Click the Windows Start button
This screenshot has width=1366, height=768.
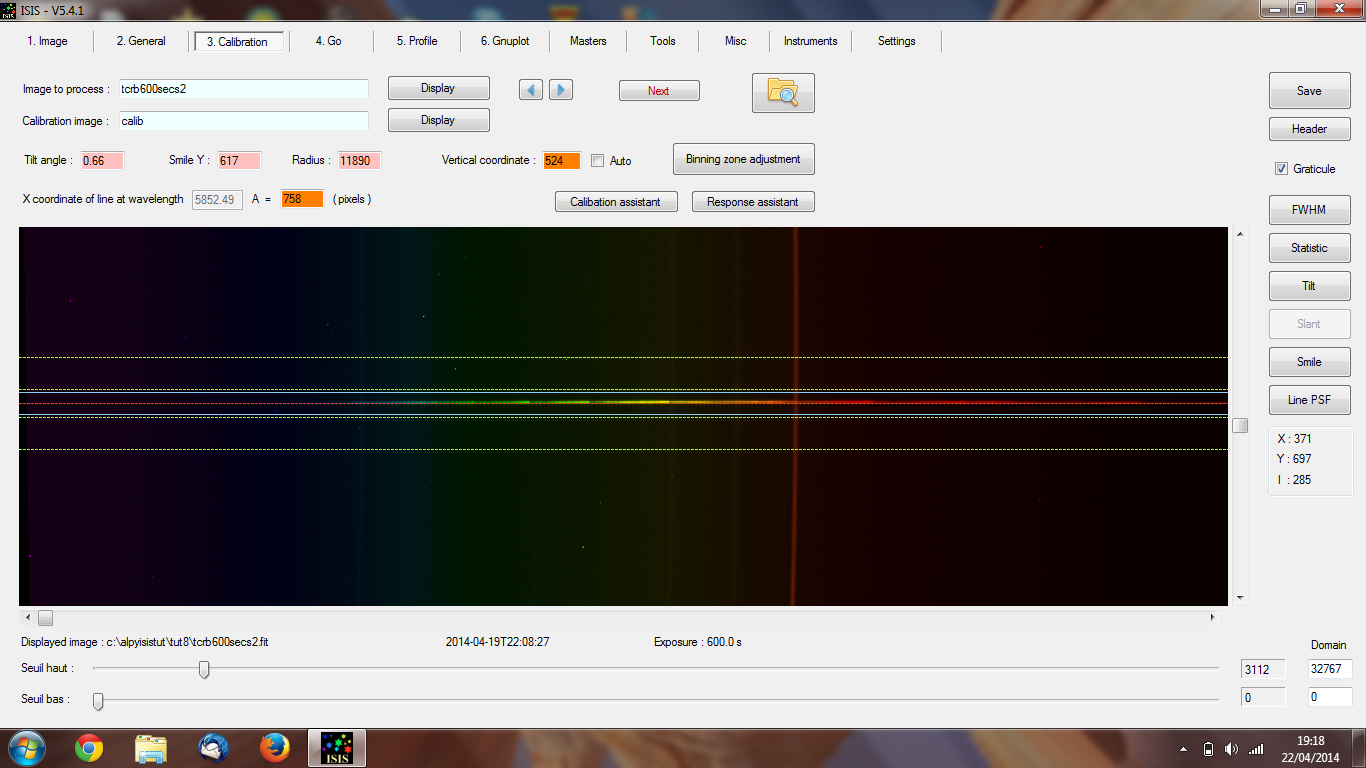tap(27, 748)
